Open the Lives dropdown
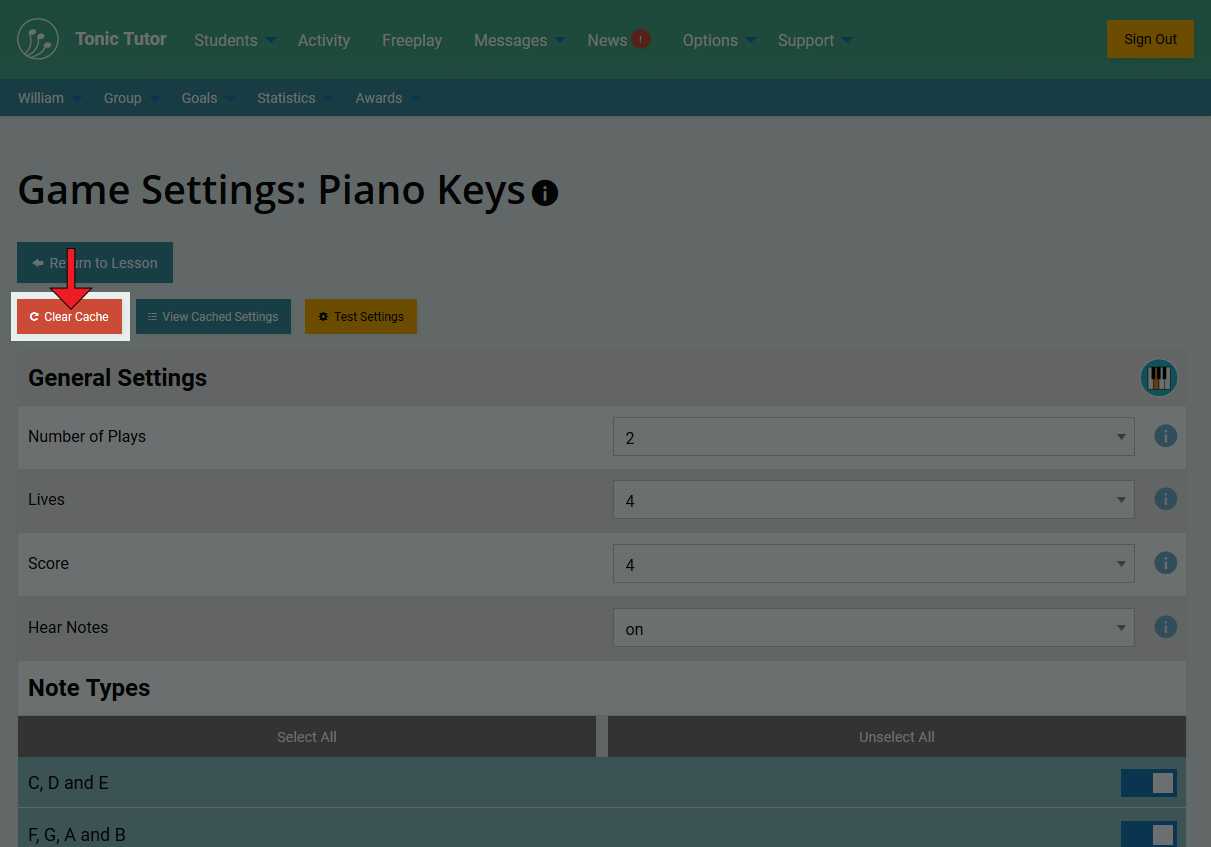 873,500
